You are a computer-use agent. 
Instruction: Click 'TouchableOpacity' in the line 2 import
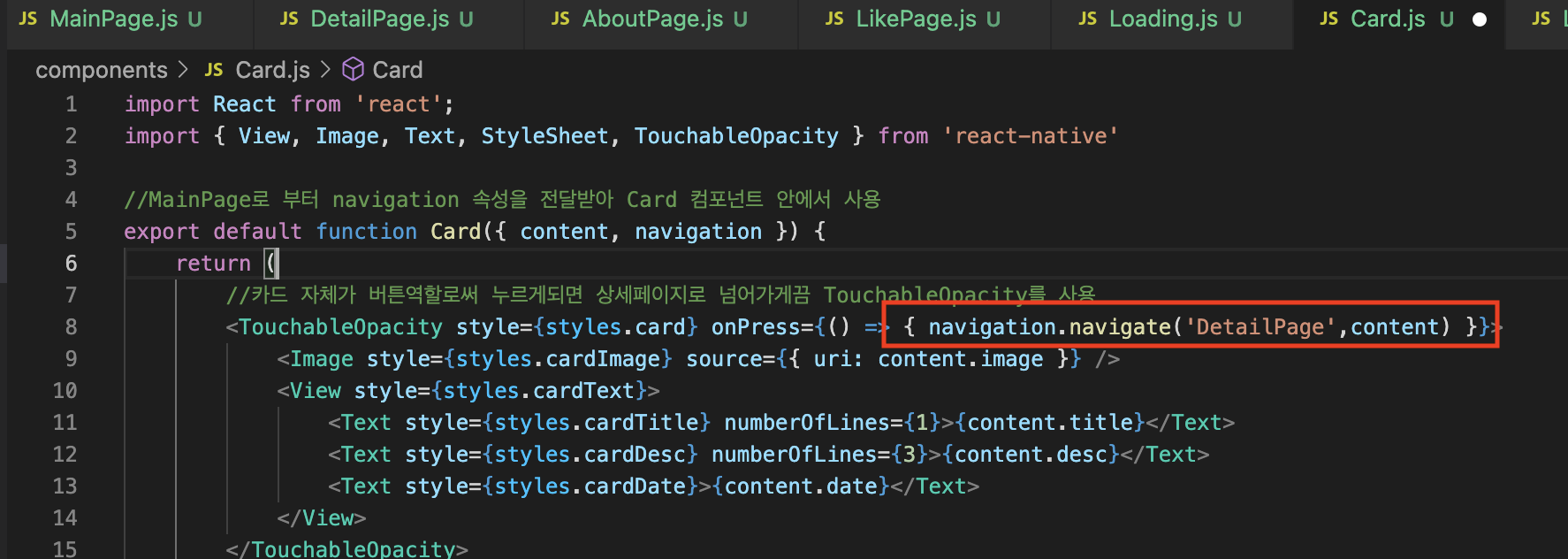coord(736,136)
